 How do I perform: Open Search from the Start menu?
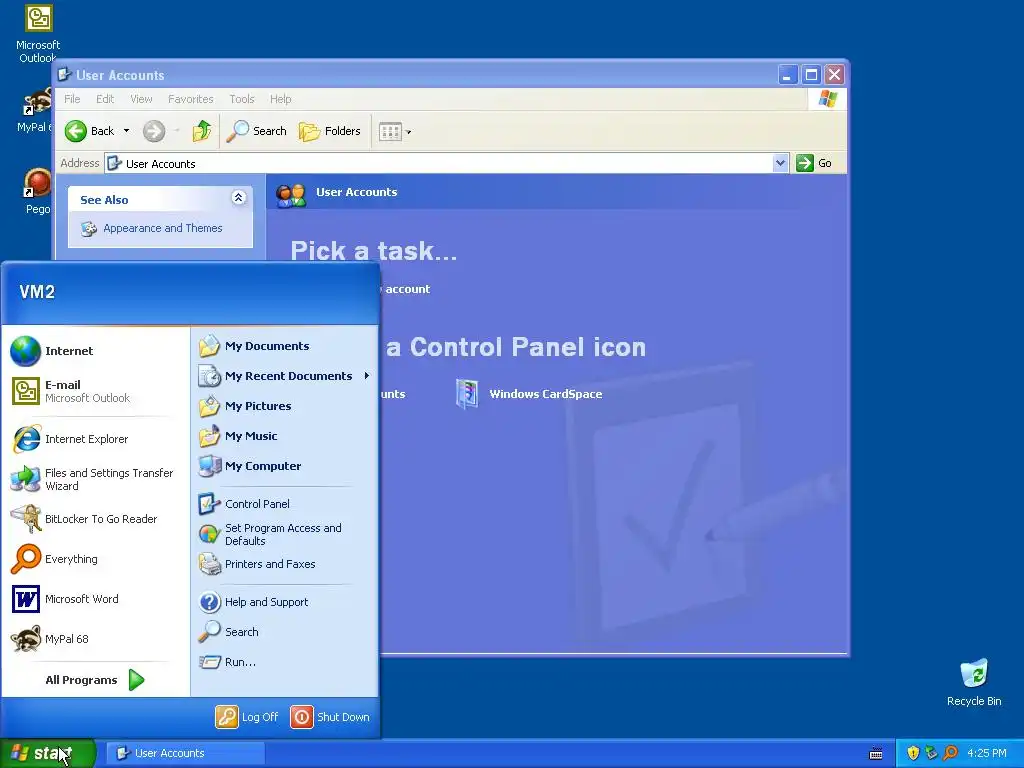285,632
